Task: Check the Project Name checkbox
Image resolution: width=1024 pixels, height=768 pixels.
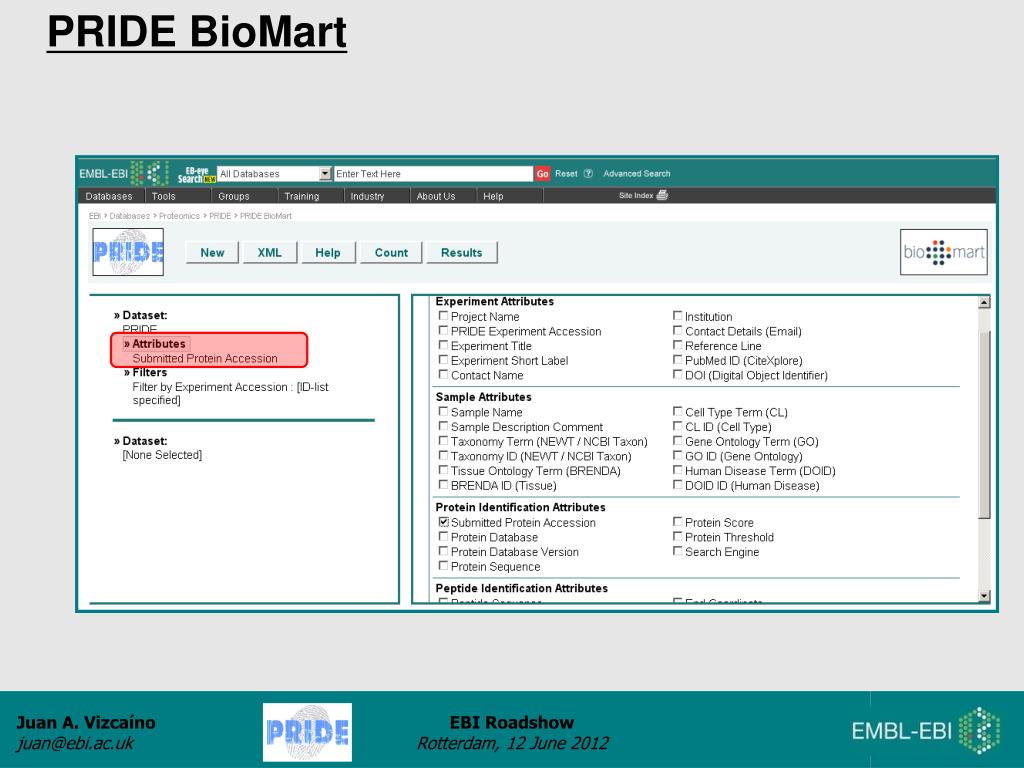Action: [443, 316]
